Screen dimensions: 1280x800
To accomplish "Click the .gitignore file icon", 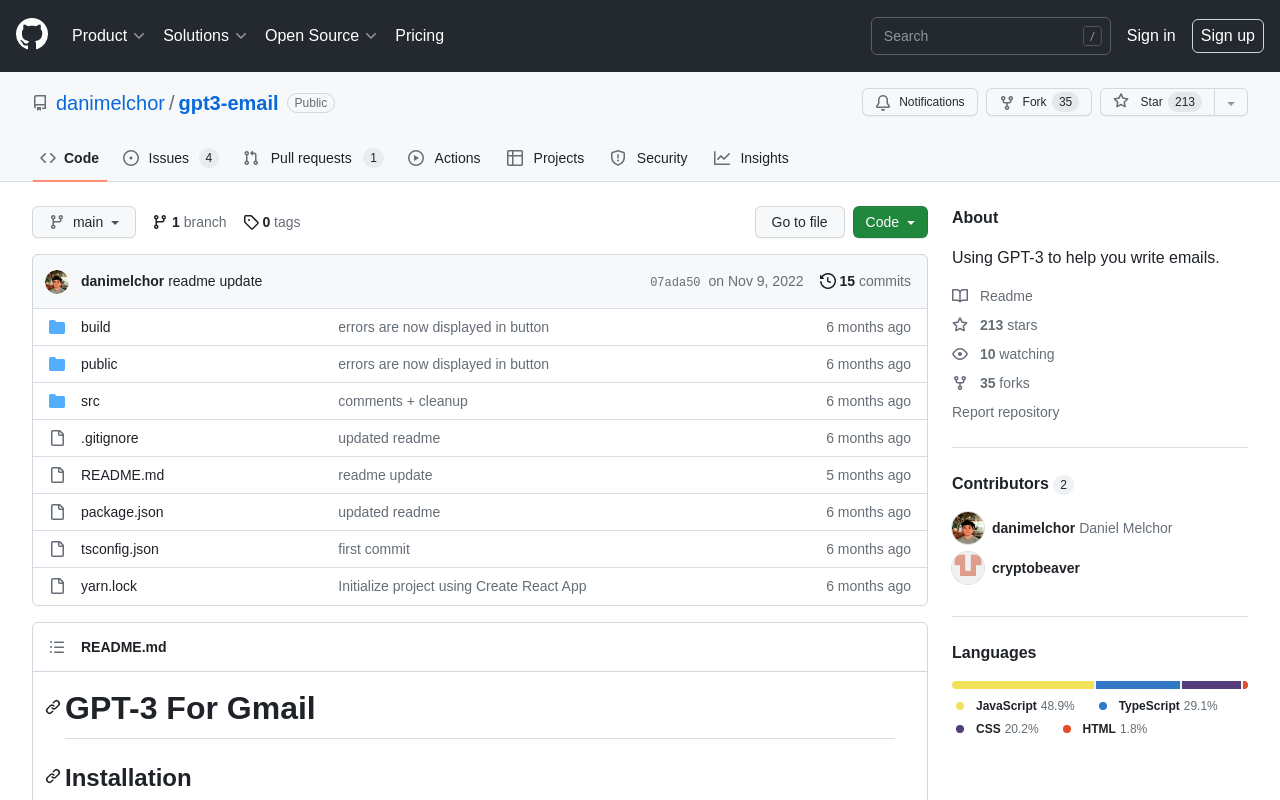I will click(57, 438).
